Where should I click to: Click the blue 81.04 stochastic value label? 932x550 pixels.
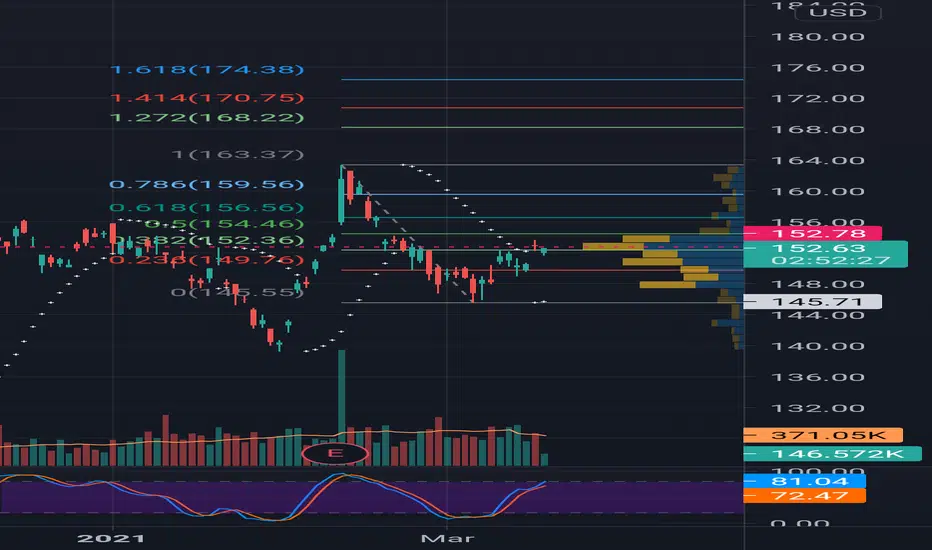tap(805, 481)
